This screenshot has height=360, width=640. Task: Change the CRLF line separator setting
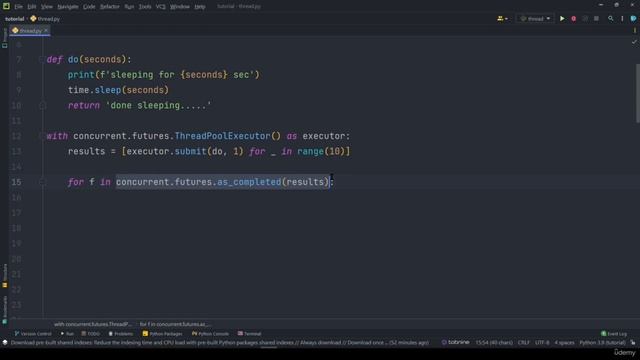(524, 342)
